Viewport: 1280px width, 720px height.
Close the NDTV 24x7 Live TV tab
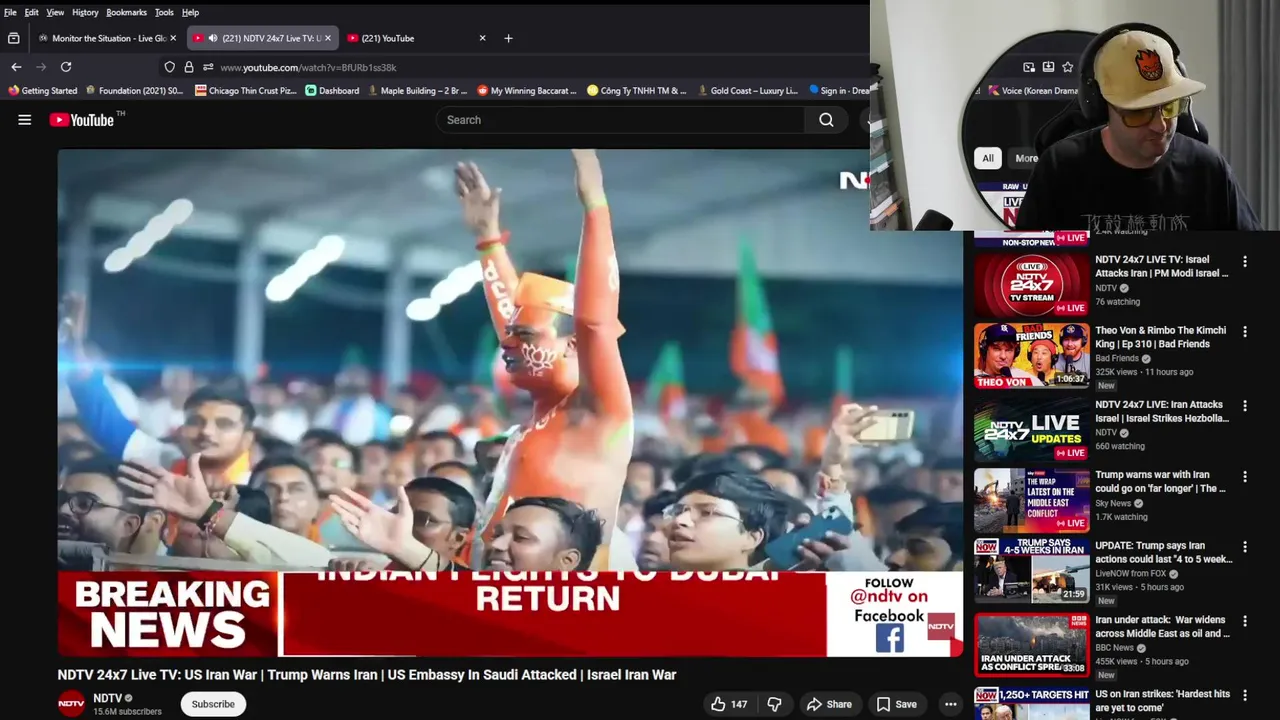[x=327, y=38]
